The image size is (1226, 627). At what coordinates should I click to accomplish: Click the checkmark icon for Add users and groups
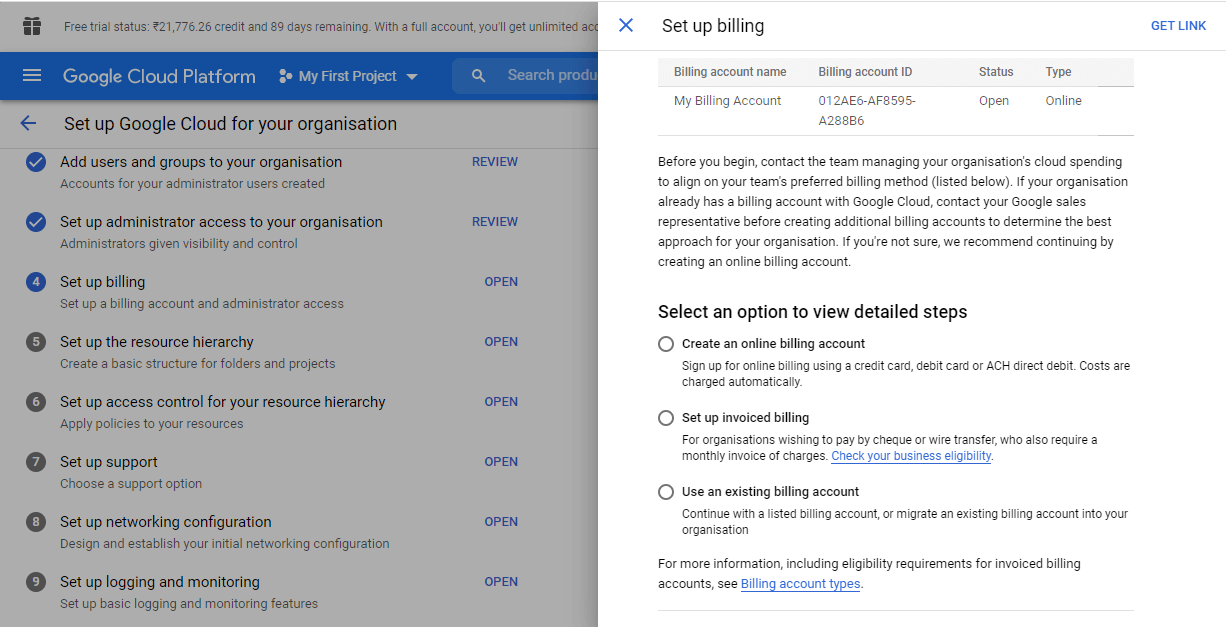(36, 162)
